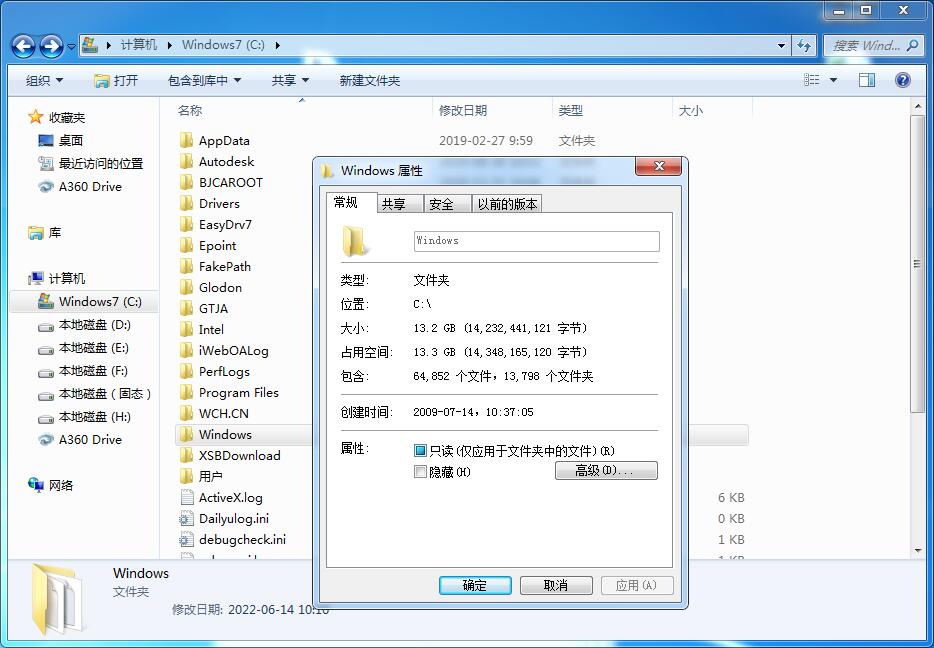Click the 确定 button
The height and width of the screenshot is (648, 934).
[x=475, y=585]
